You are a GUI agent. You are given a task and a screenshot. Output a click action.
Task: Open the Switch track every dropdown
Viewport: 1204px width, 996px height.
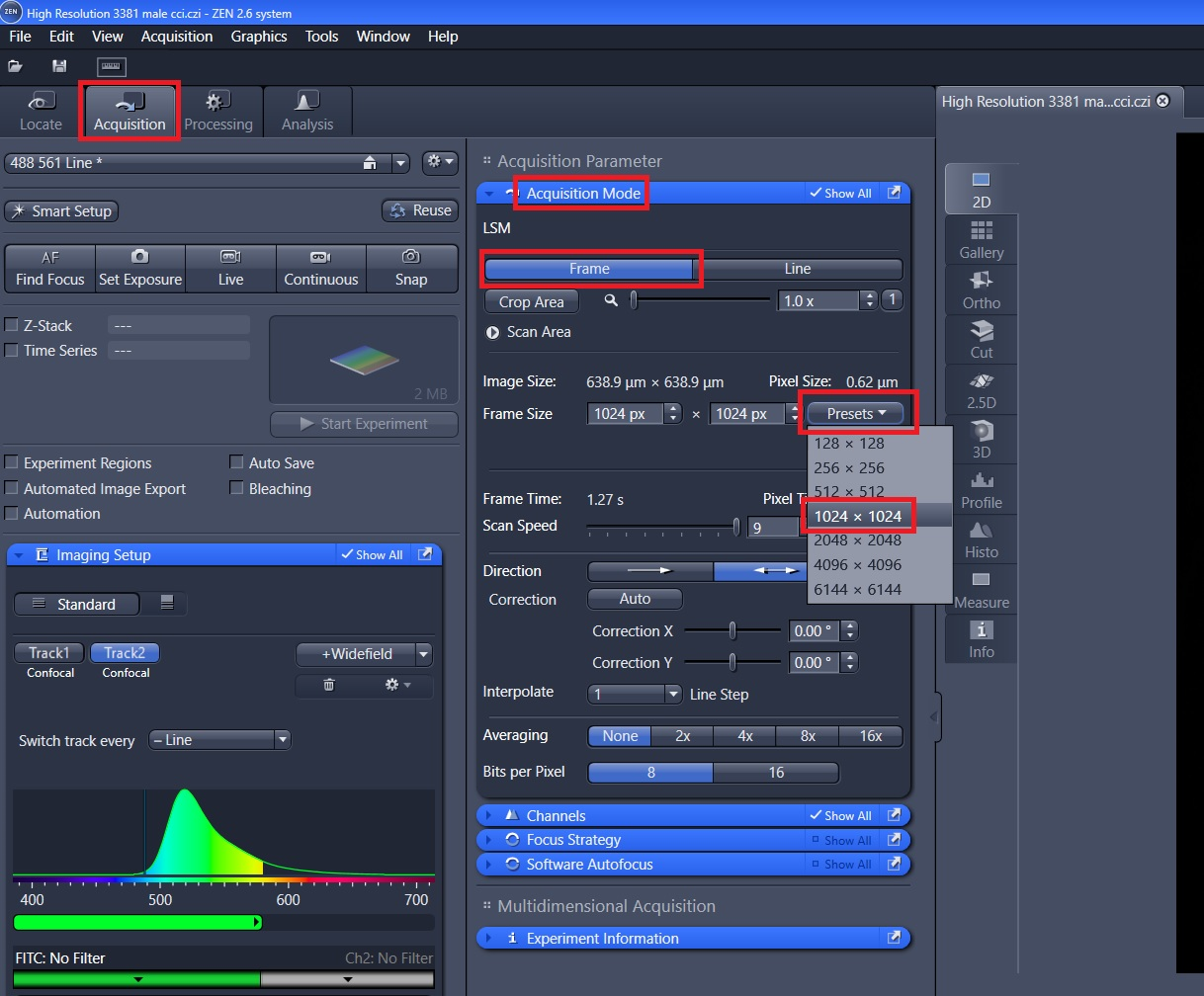point(219,740)
